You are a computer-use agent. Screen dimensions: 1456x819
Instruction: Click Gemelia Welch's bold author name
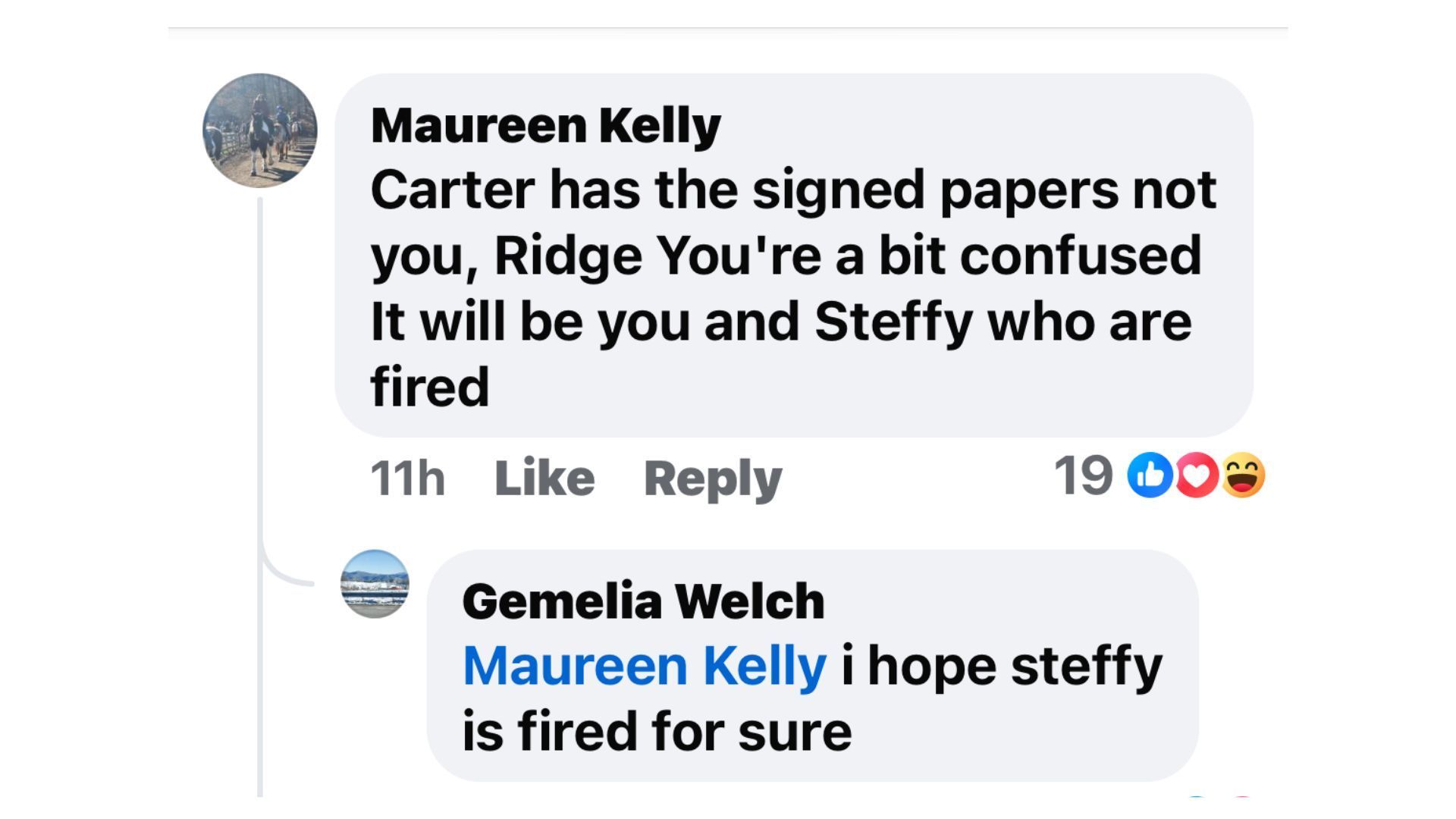tap(643, 601)
